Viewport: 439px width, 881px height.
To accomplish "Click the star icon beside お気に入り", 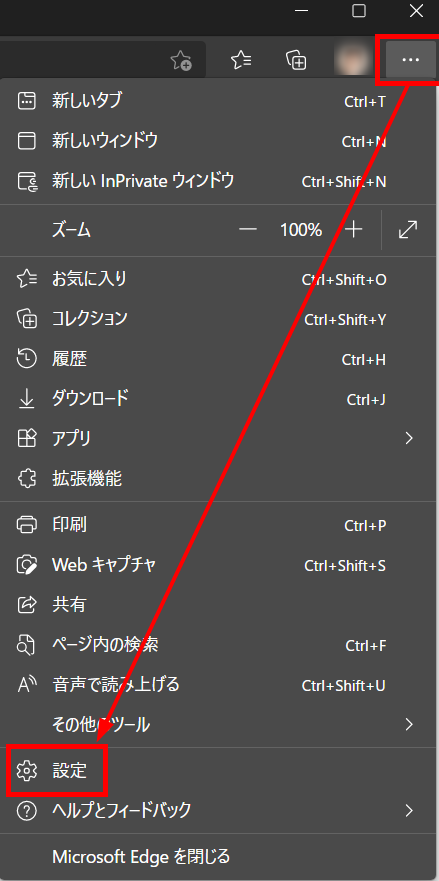I will pyautogui.click(x=27, y=279).
